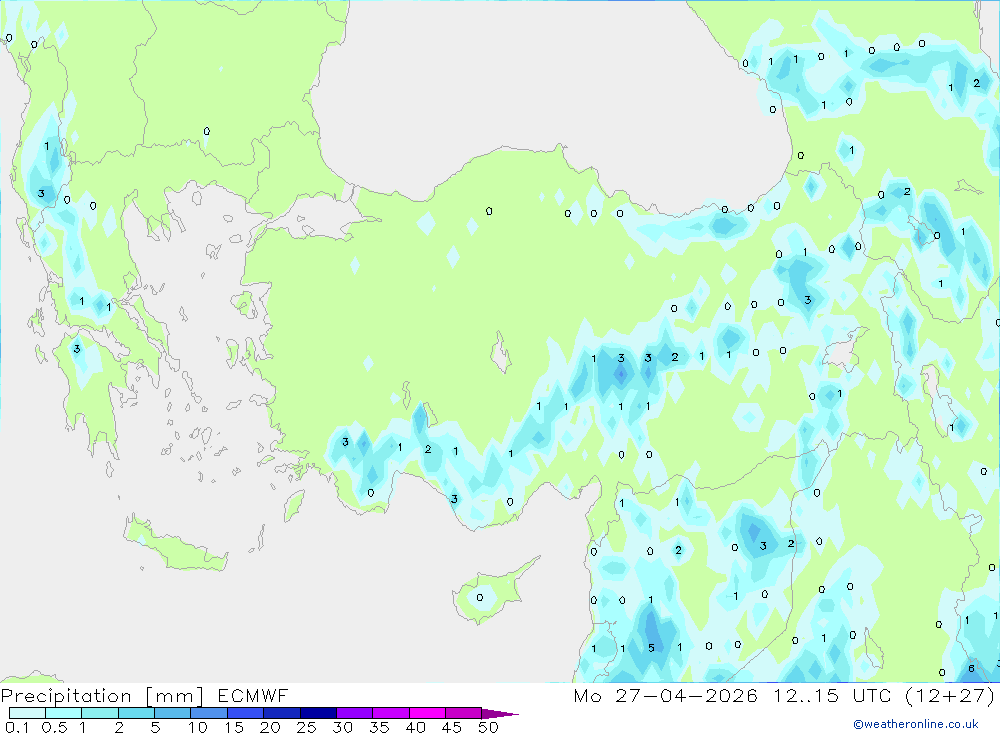Click the 0.5–1 mm legend swatch
The image size is (1000, 733).
(x=63, y=713)
